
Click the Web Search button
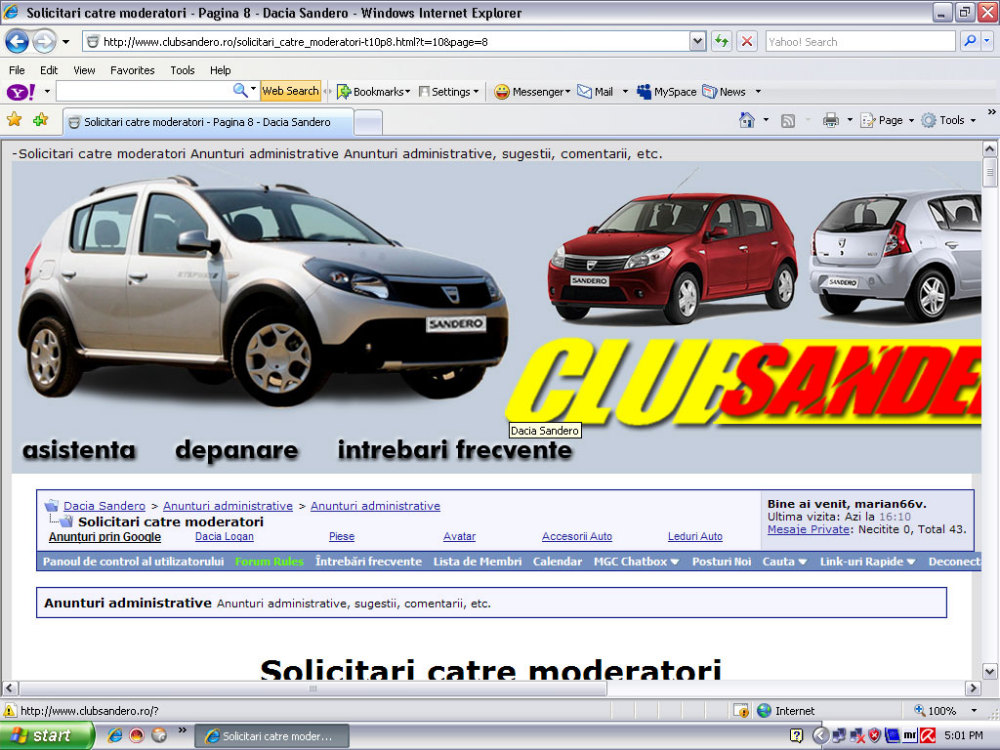coord(290,91)
